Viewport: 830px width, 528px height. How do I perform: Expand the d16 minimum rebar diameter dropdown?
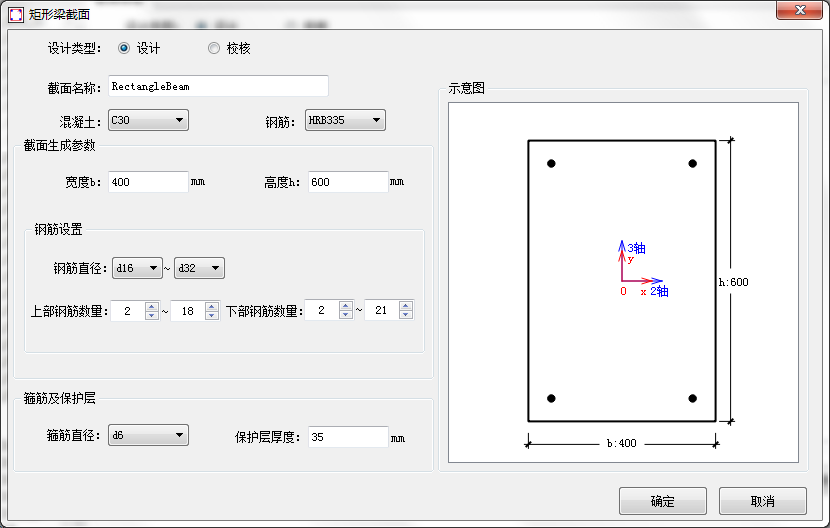click(137, 268)
